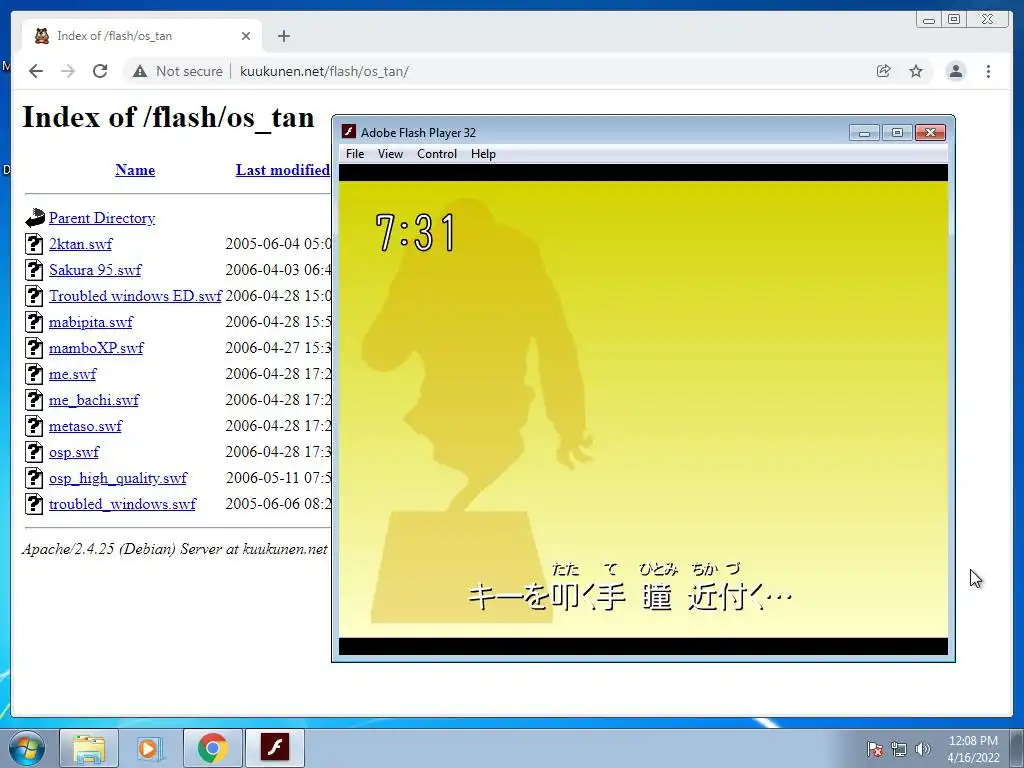Screen dimensions: 1024x768
Task: Click the Chrome back arrow
Action: (x=36, y=71)
